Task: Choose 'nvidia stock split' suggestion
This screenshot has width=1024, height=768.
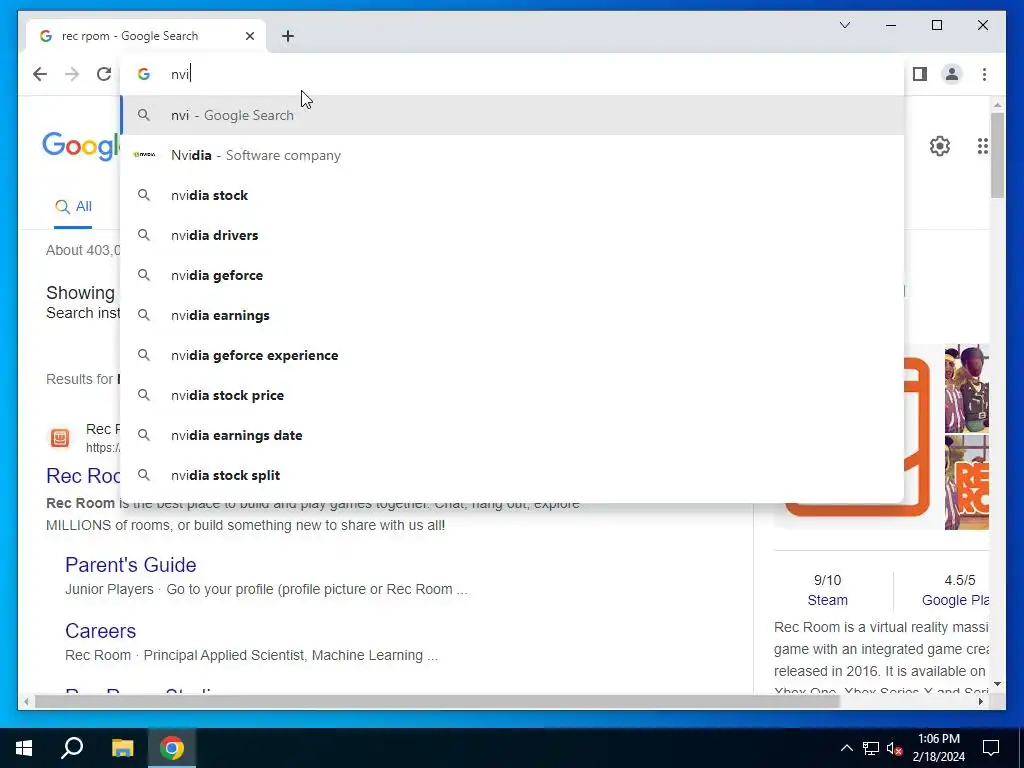Action: tap(513, 475)
